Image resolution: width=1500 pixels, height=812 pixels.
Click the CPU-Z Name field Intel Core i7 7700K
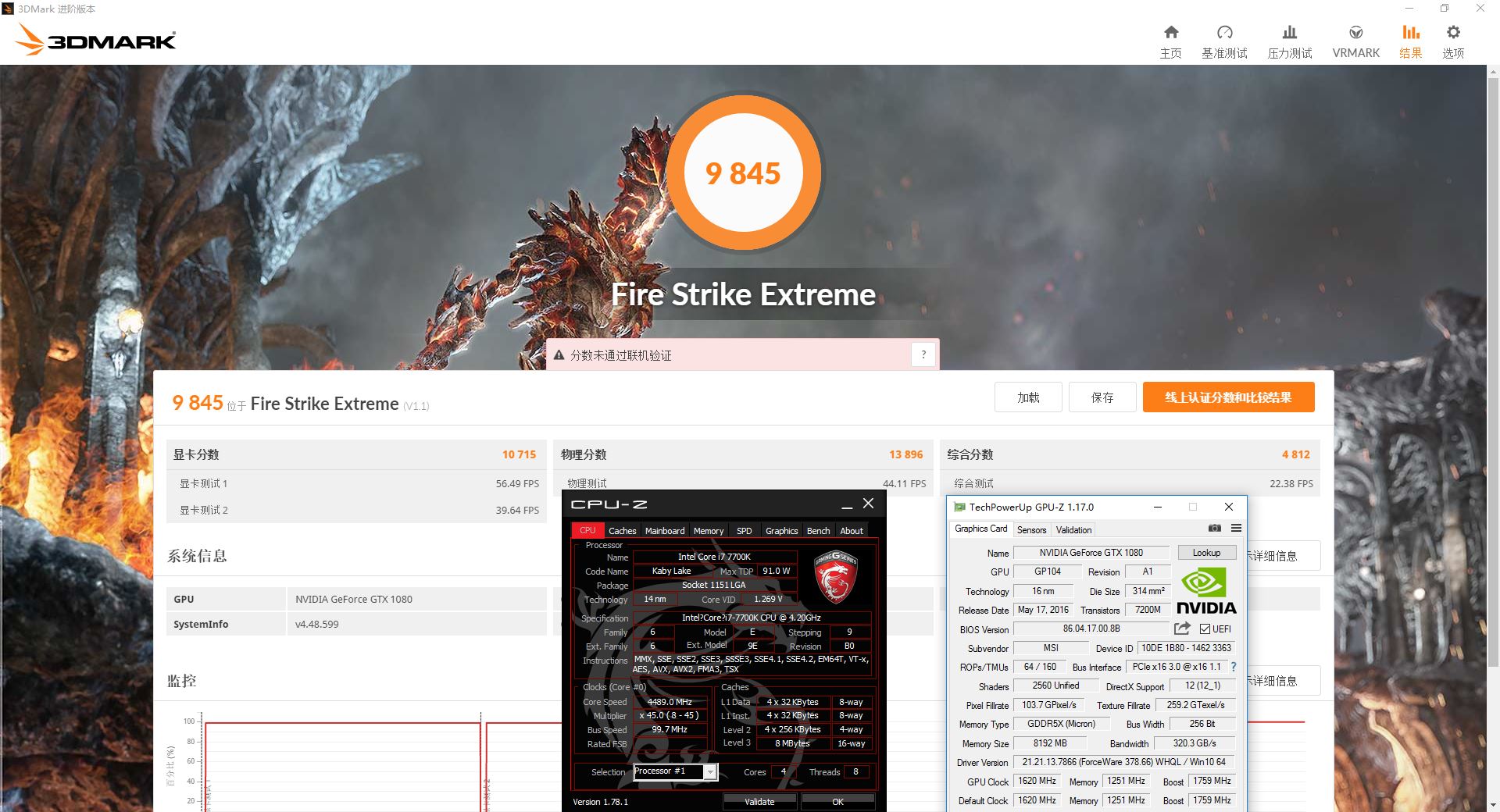(x=714, y=557)
